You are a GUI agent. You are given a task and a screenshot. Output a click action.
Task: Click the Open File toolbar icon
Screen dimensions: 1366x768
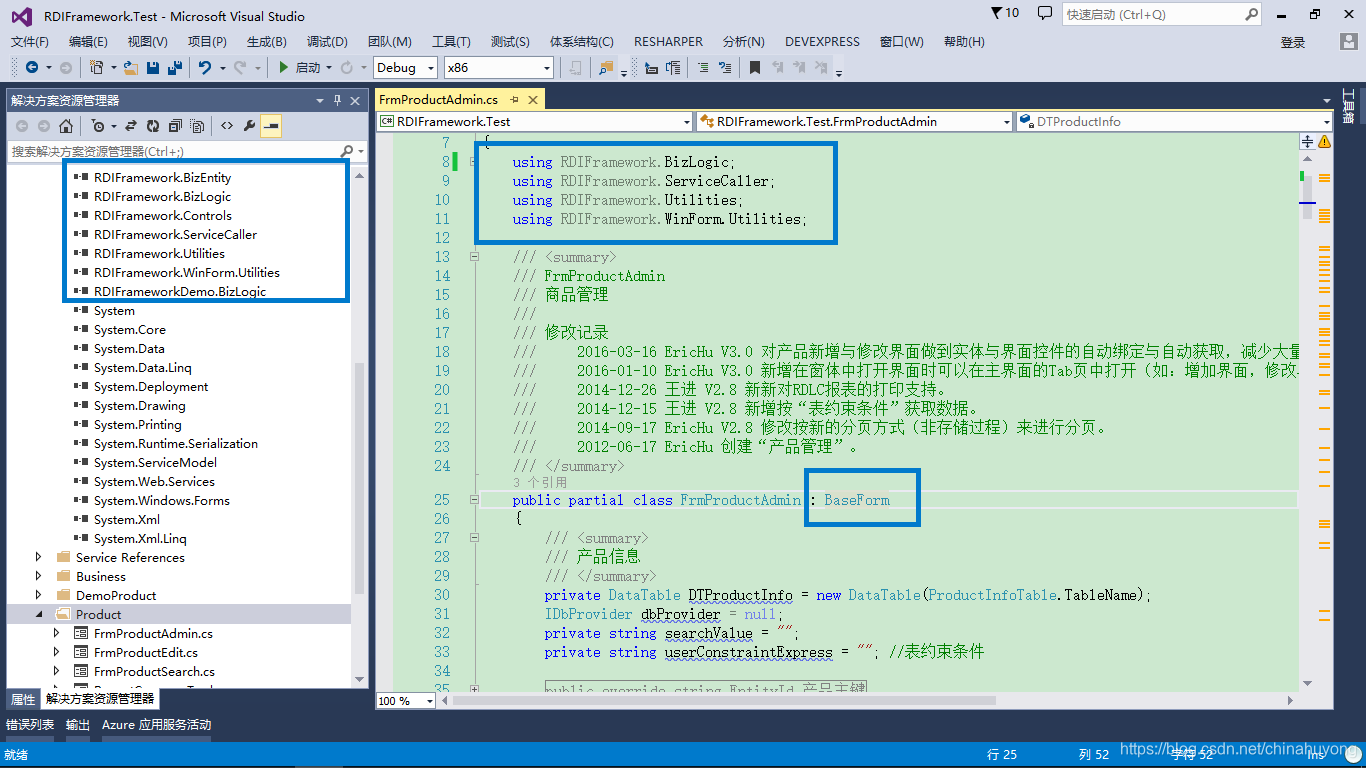(x=132, y=67)
